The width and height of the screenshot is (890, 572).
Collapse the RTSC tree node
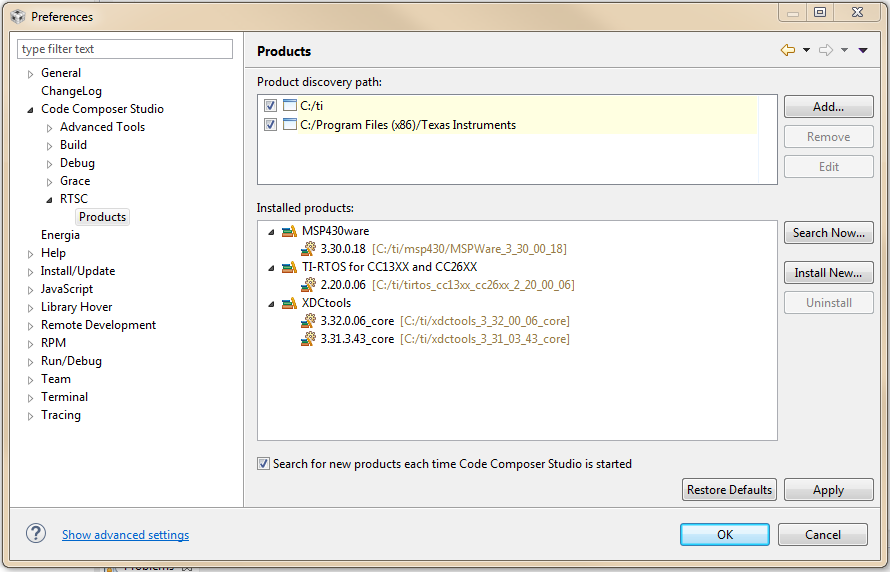[x=50, y=200]
